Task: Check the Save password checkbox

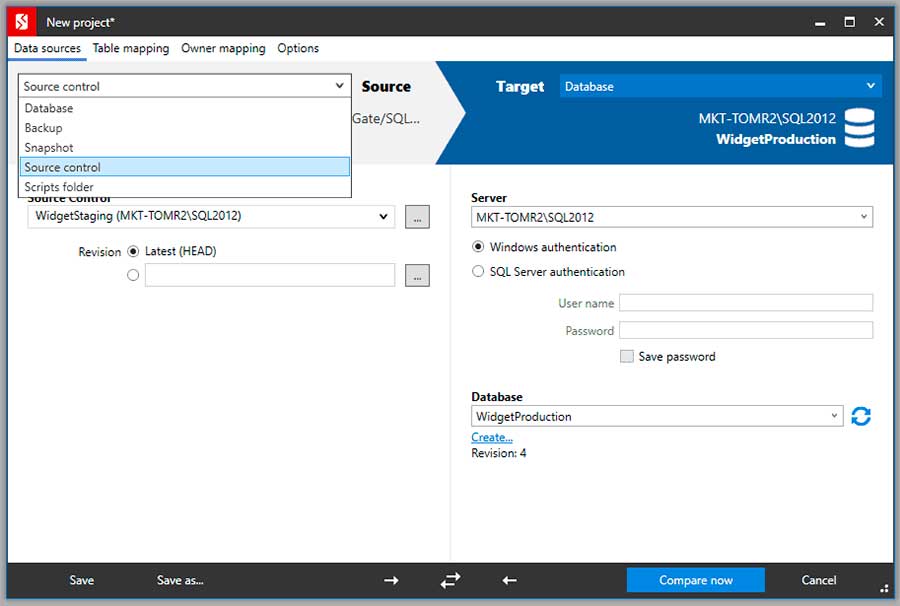Action: (627, 356)
